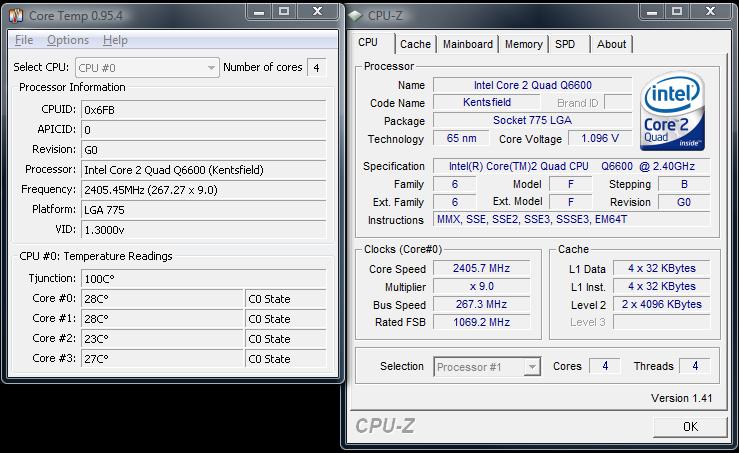The width and height of the screenshot is (739, 453).
Task: Click the Core #1 temperature value
Action: click(163, 319)
